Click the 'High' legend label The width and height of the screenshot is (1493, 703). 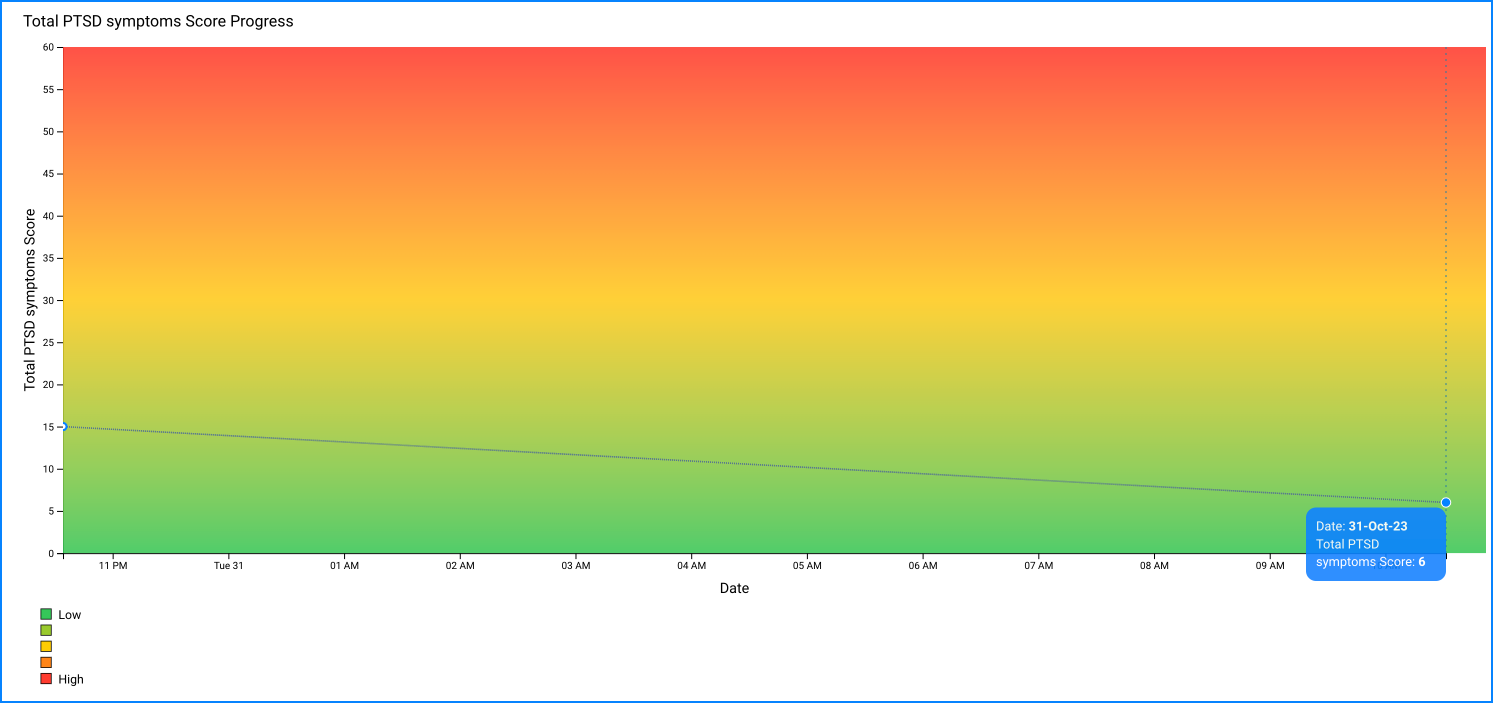pyautogui.click(x=71, y=679)
